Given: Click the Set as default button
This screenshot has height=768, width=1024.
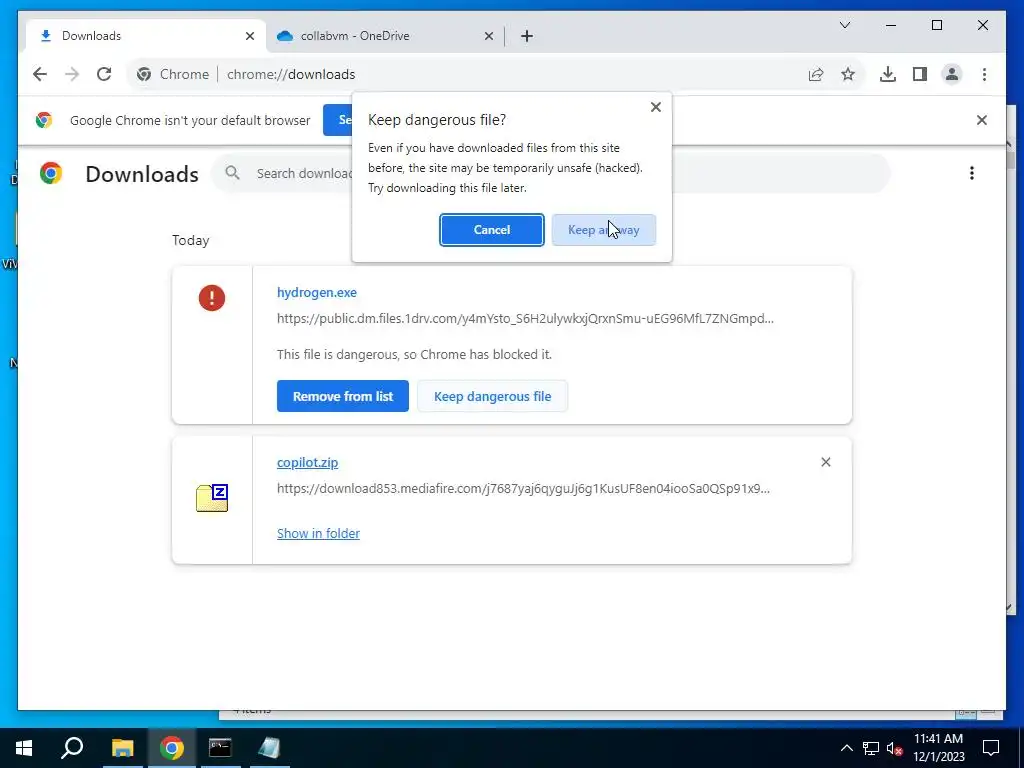Looking at the screenshot, I should click(338, 120).
